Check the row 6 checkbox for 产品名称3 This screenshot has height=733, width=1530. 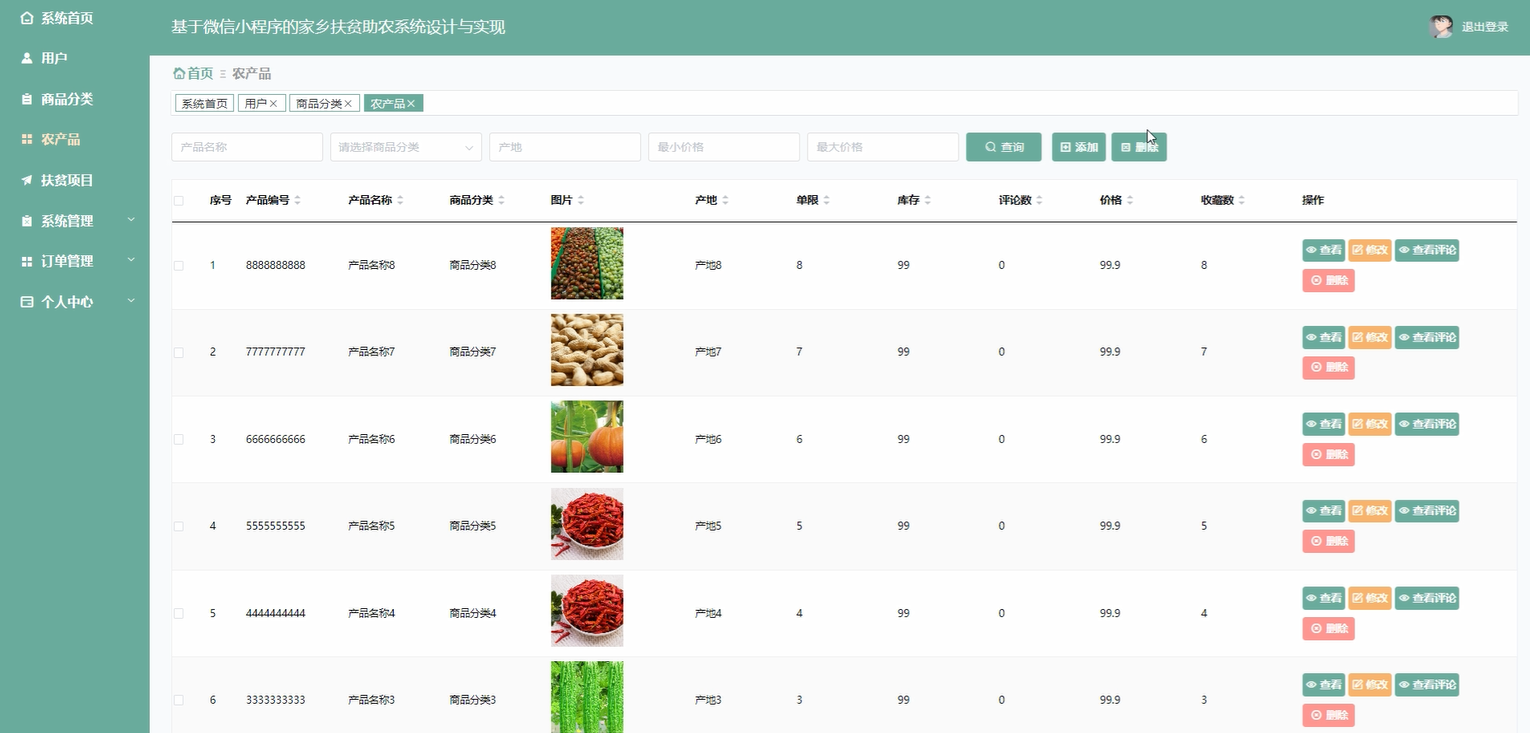pyautogui.click(x=179, y=700)
